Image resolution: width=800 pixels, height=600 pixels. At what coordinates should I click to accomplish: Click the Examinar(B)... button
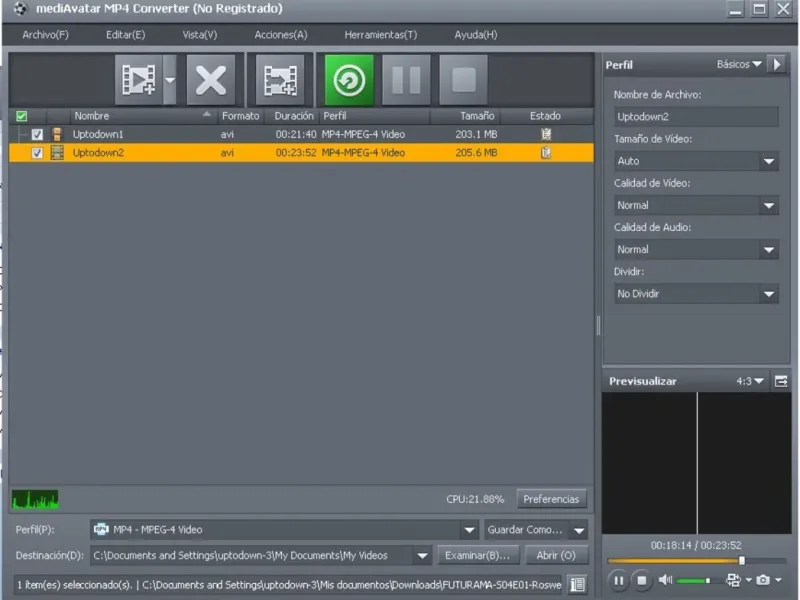pyautogui.click(x=478, y=555)
